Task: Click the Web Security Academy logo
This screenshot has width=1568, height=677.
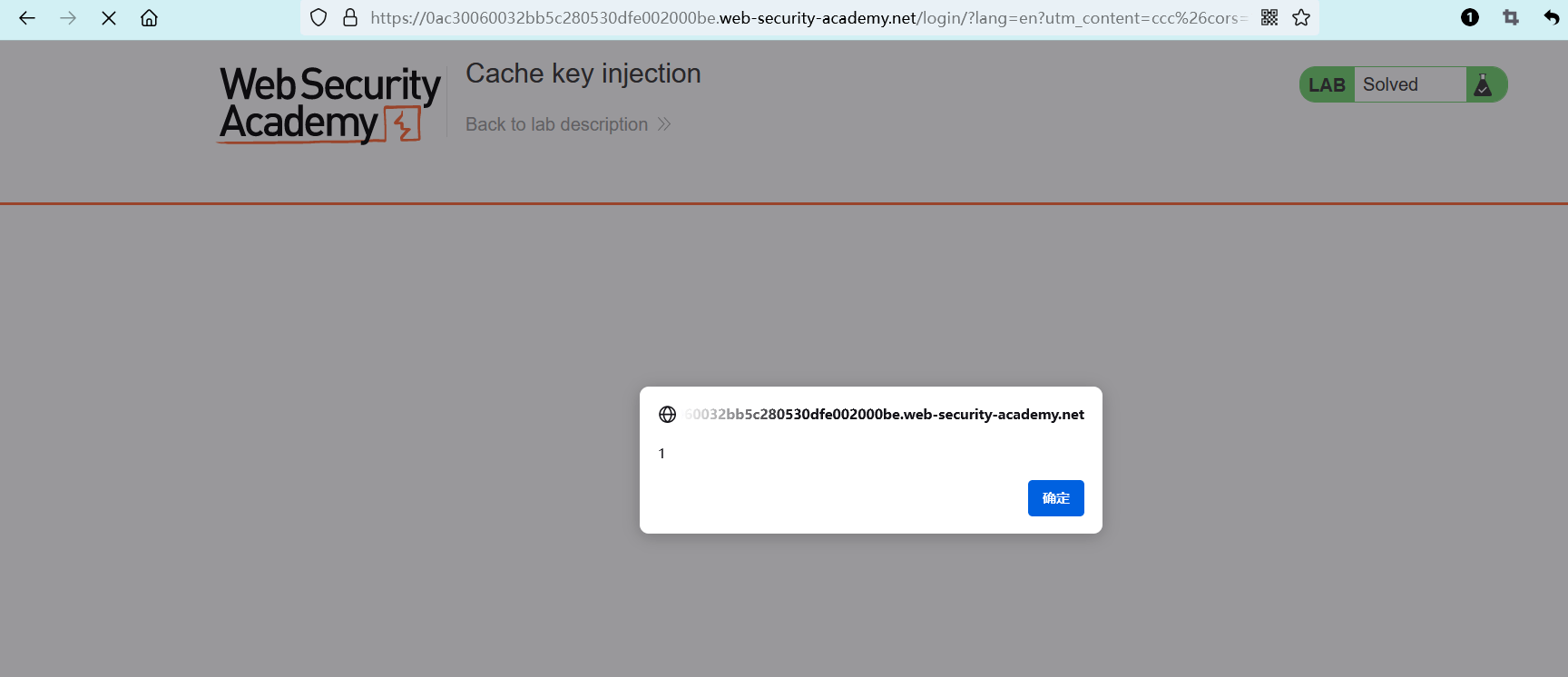Action: (x=330, y=104)
